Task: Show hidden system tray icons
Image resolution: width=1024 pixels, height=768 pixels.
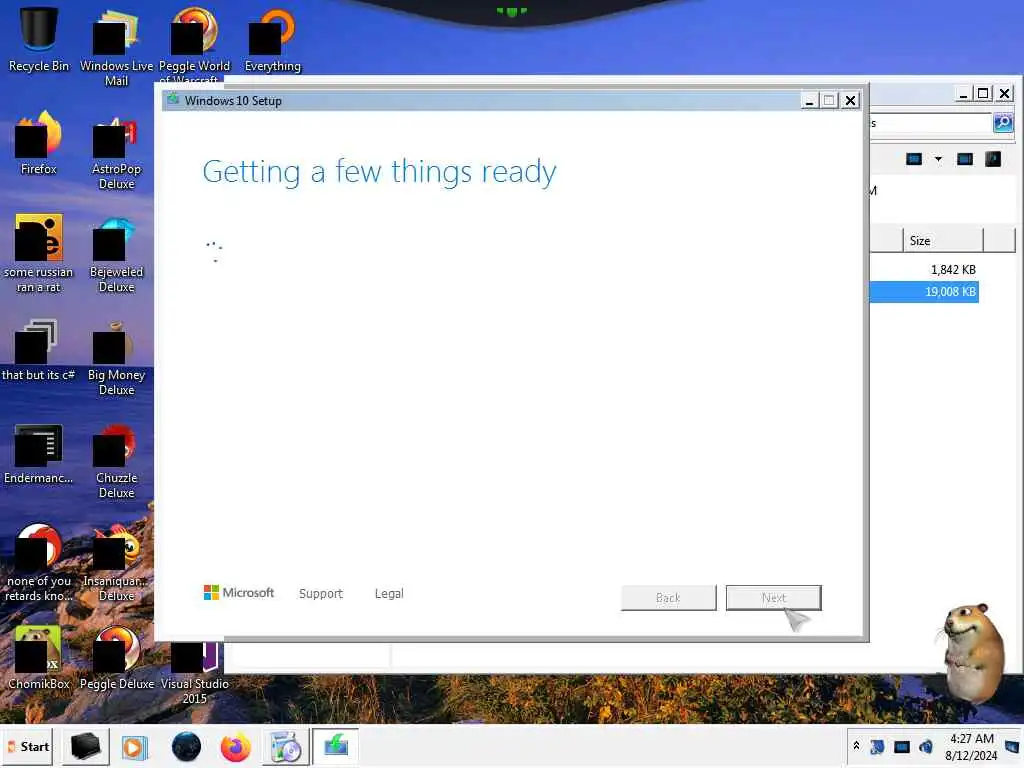Action: (856, 746)
